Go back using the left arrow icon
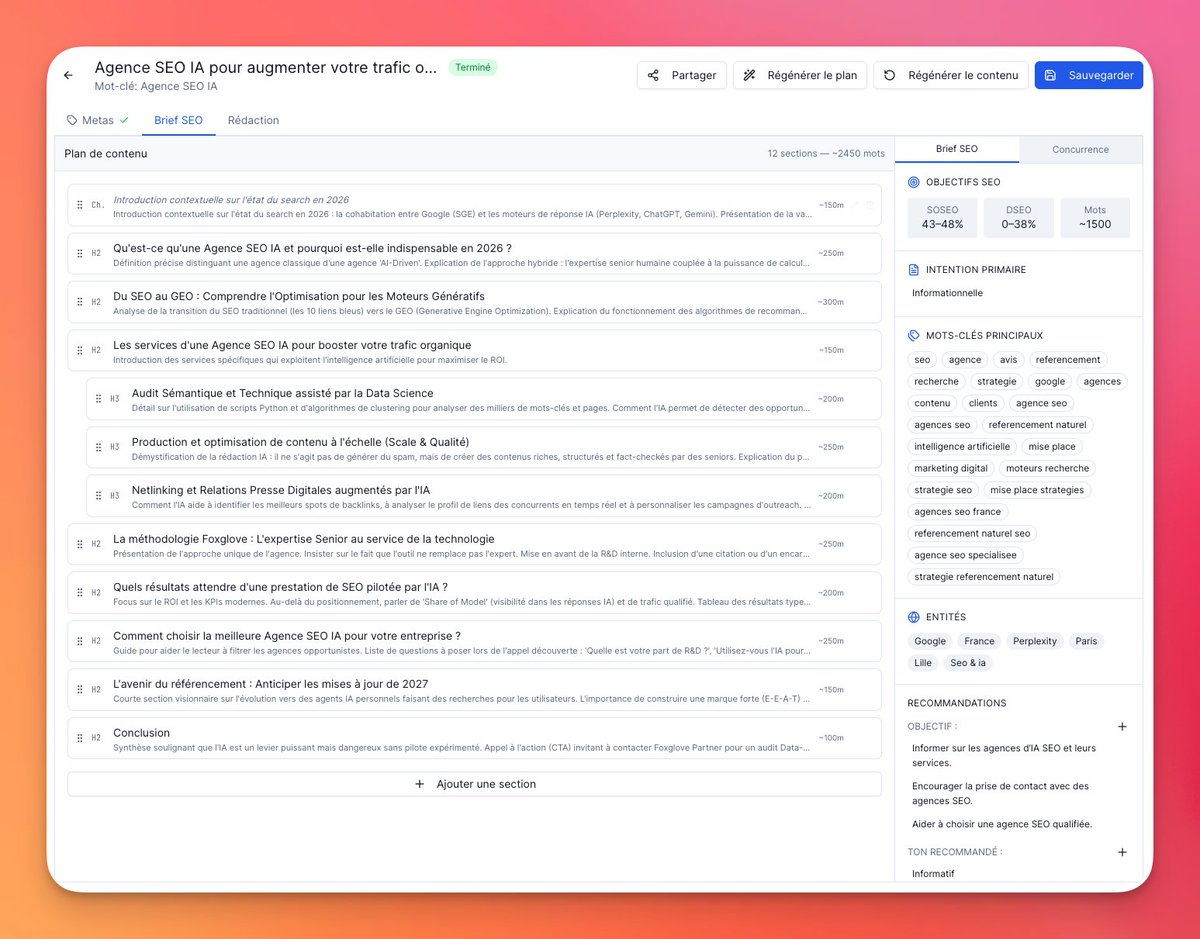Image resolution: width=1200 pixels, height=939 pixels. coord(68,75)
